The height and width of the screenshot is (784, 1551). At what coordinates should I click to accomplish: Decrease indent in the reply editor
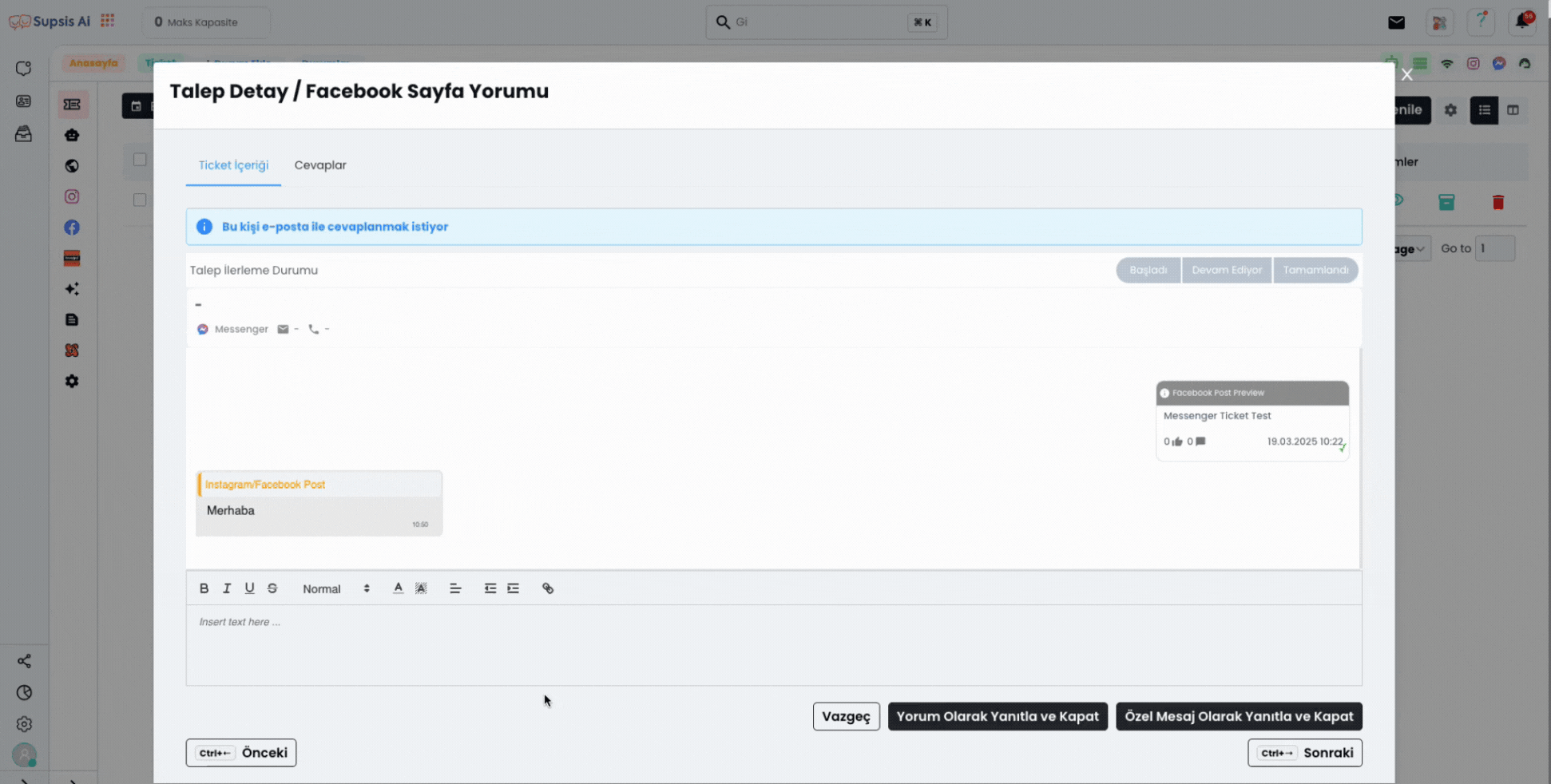(x=490, y=588)
